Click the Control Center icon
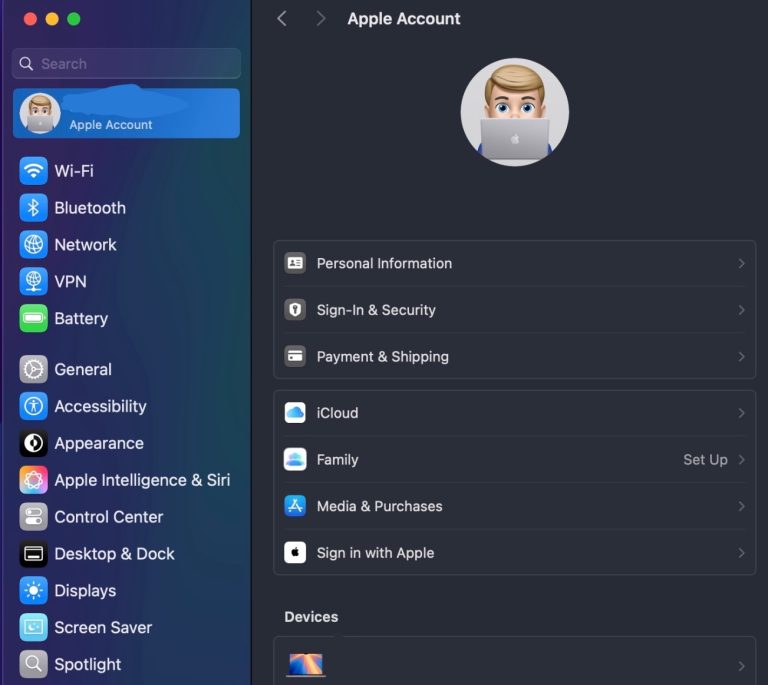Viewport: 768px width, 685px height. click(x=34, y=517)
